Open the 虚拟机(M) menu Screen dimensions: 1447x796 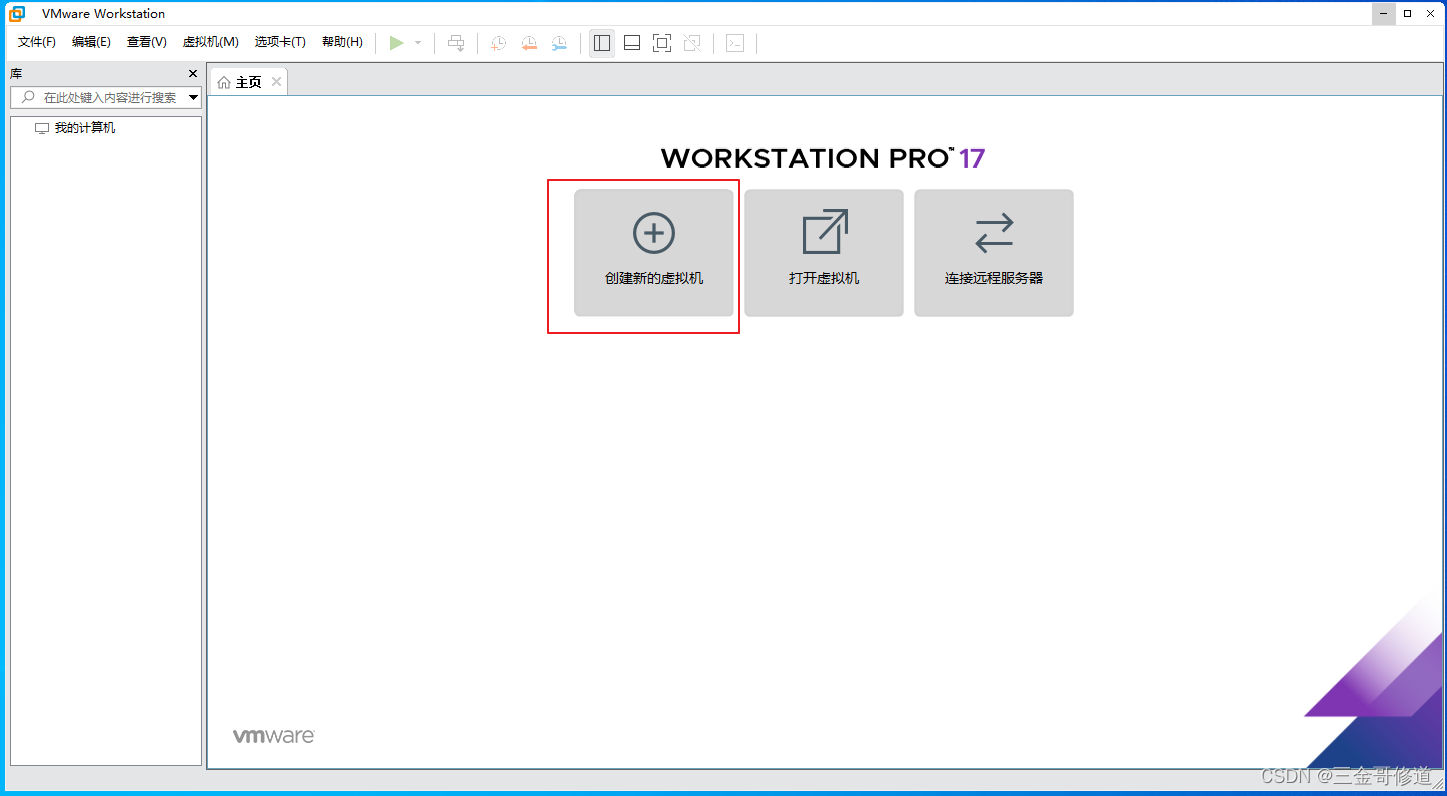click(x=210, y=42)
